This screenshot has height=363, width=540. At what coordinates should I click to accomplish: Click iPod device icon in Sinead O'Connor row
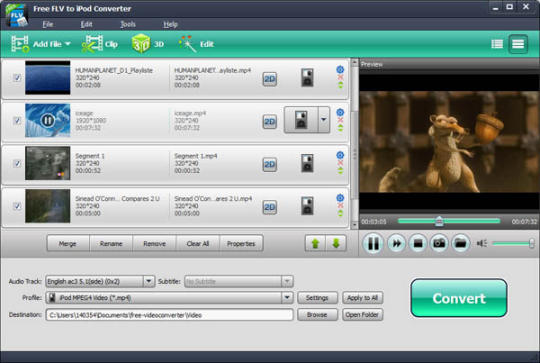click(307, 206)
